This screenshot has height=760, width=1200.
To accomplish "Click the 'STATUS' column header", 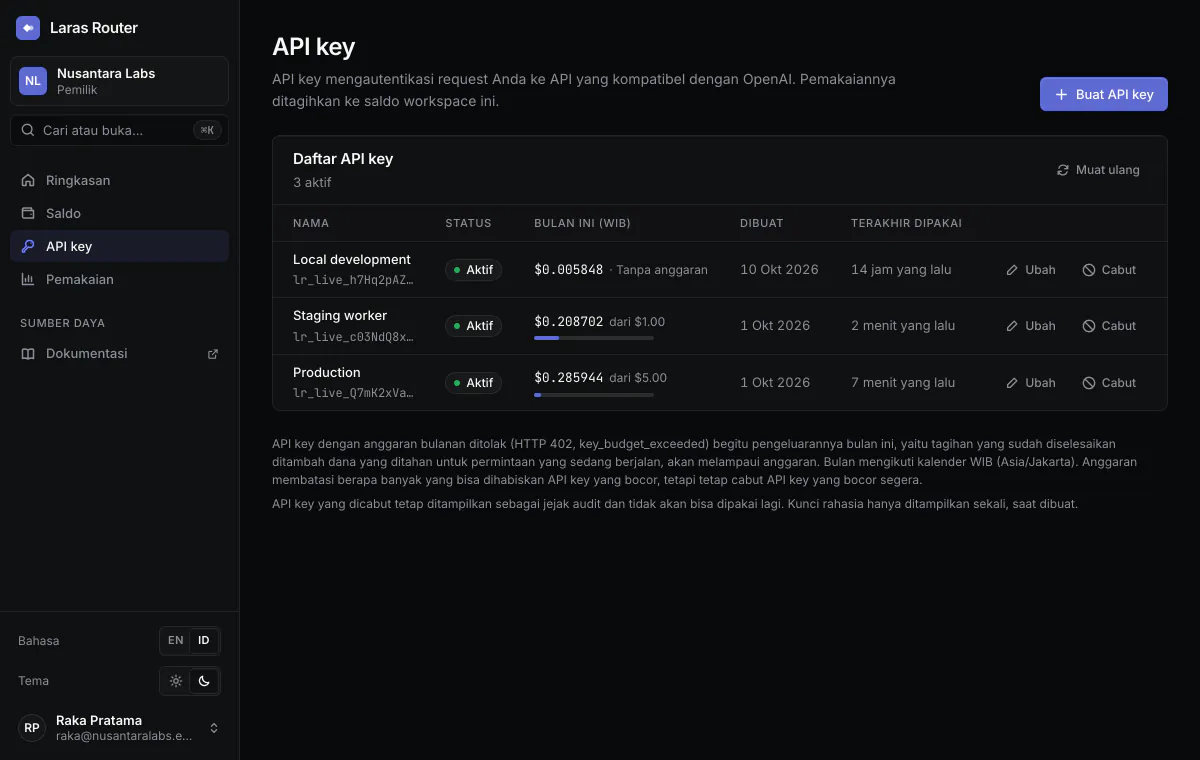I will pyautogui.click(x=468, y=223).
